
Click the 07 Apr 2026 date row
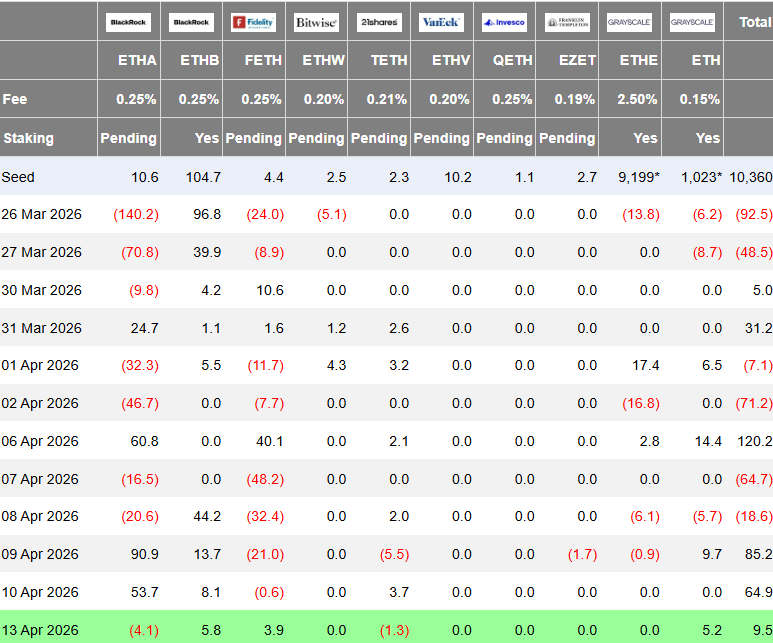click(x=386, y=478)
